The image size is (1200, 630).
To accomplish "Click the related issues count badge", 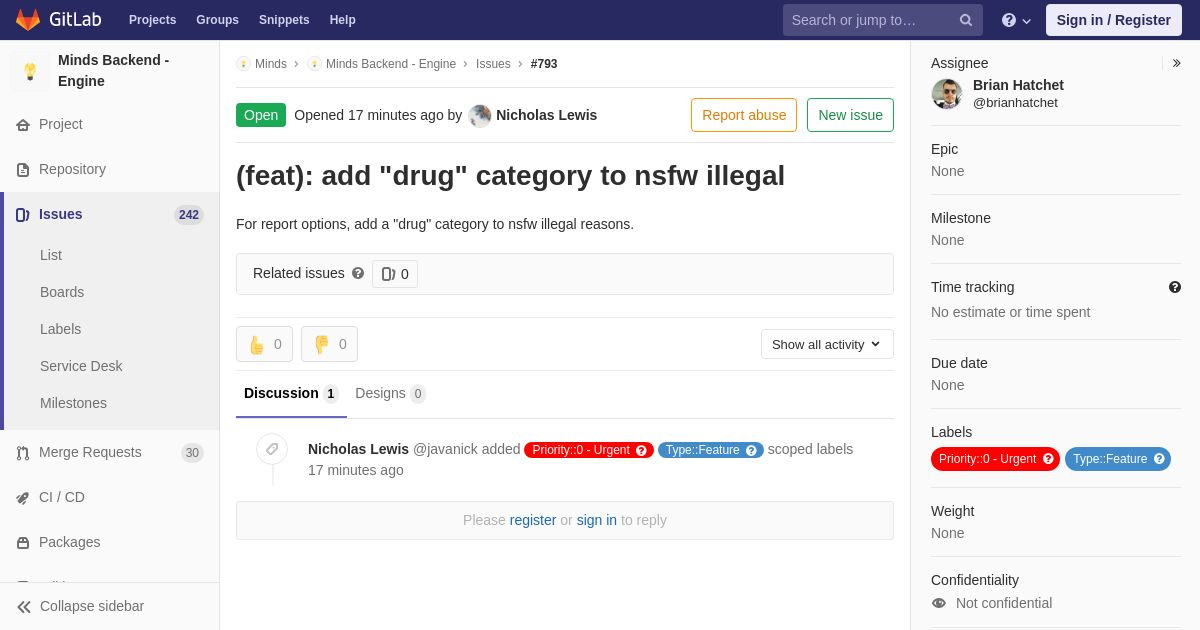I will pos(395,274).
